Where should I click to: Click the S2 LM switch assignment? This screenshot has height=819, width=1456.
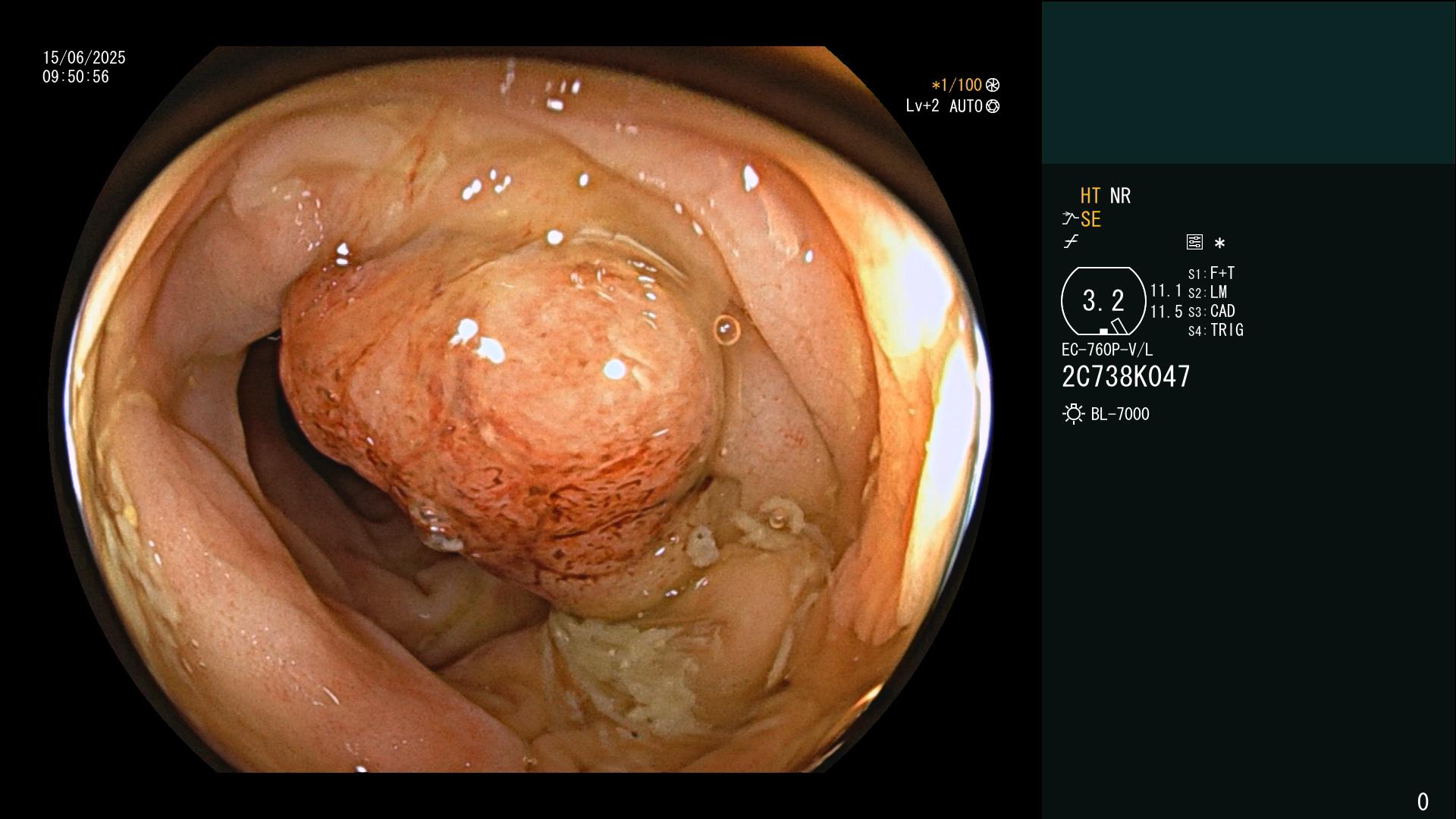pyautogui.click(x=1207, y=292)
